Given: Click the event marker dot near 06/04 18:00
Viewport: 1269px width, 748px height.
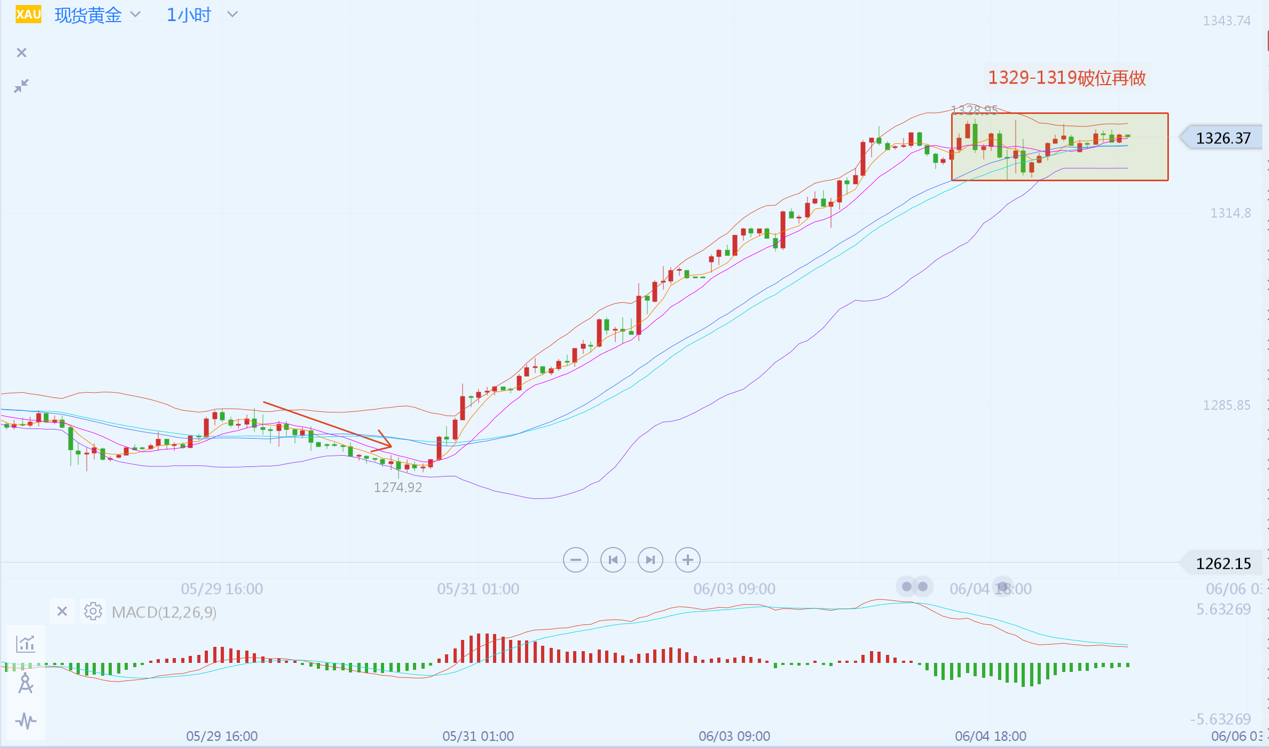Looking at the screenshot, I should [x=1003, y=586].
